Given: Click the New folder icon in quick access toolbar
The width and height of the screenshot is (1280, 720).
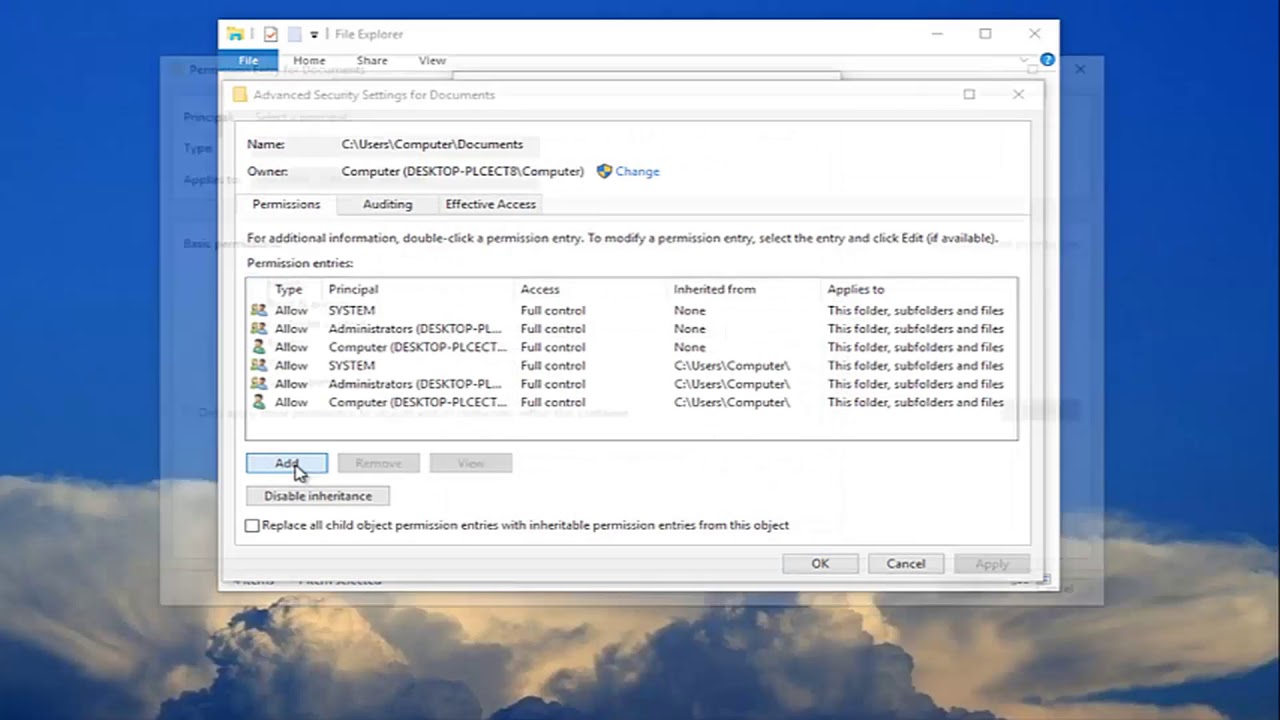Looking at the screenshot, I should (x=294, y=34).
